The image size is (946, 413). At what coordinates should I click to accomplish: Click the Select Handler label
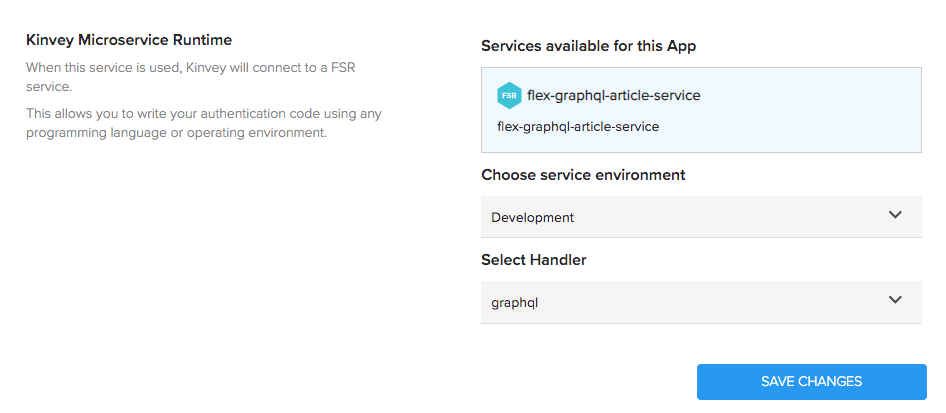(533, 260)
